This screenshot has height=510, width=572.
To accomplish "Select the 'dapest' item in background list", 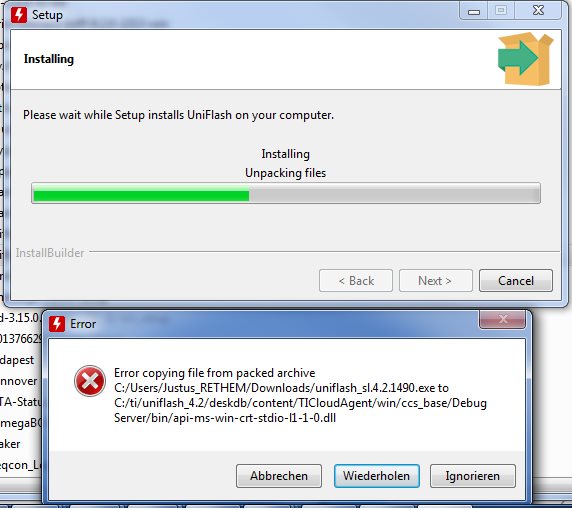I will click(x=17, y=360).
